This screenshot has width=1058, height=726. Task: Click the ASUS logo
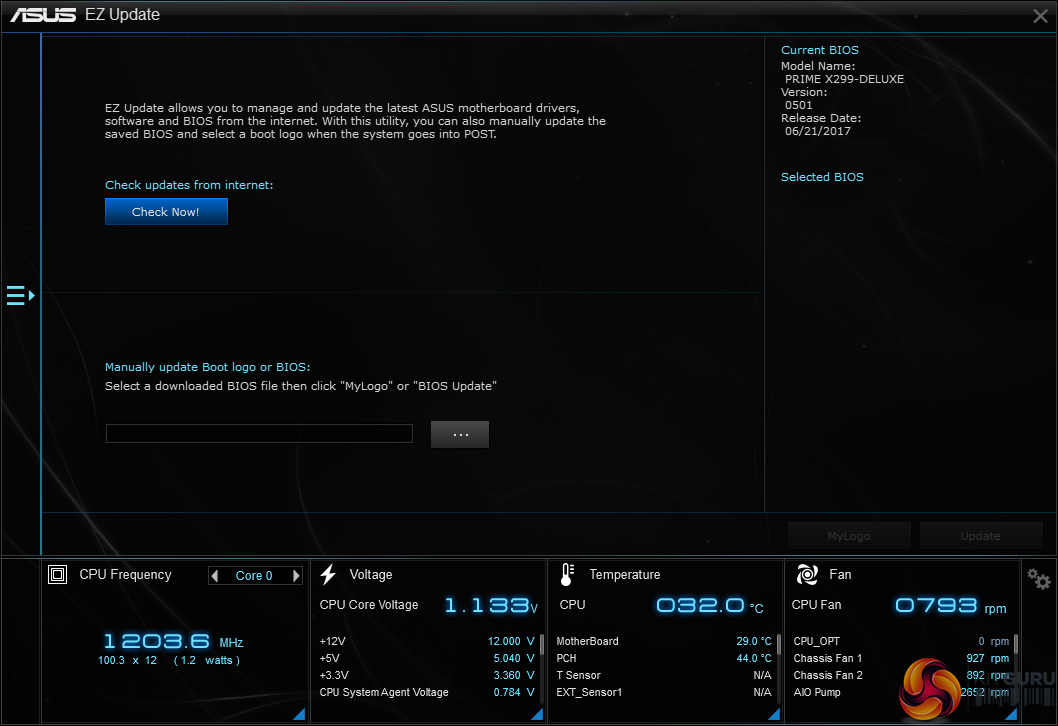click(x=43, y=15)
